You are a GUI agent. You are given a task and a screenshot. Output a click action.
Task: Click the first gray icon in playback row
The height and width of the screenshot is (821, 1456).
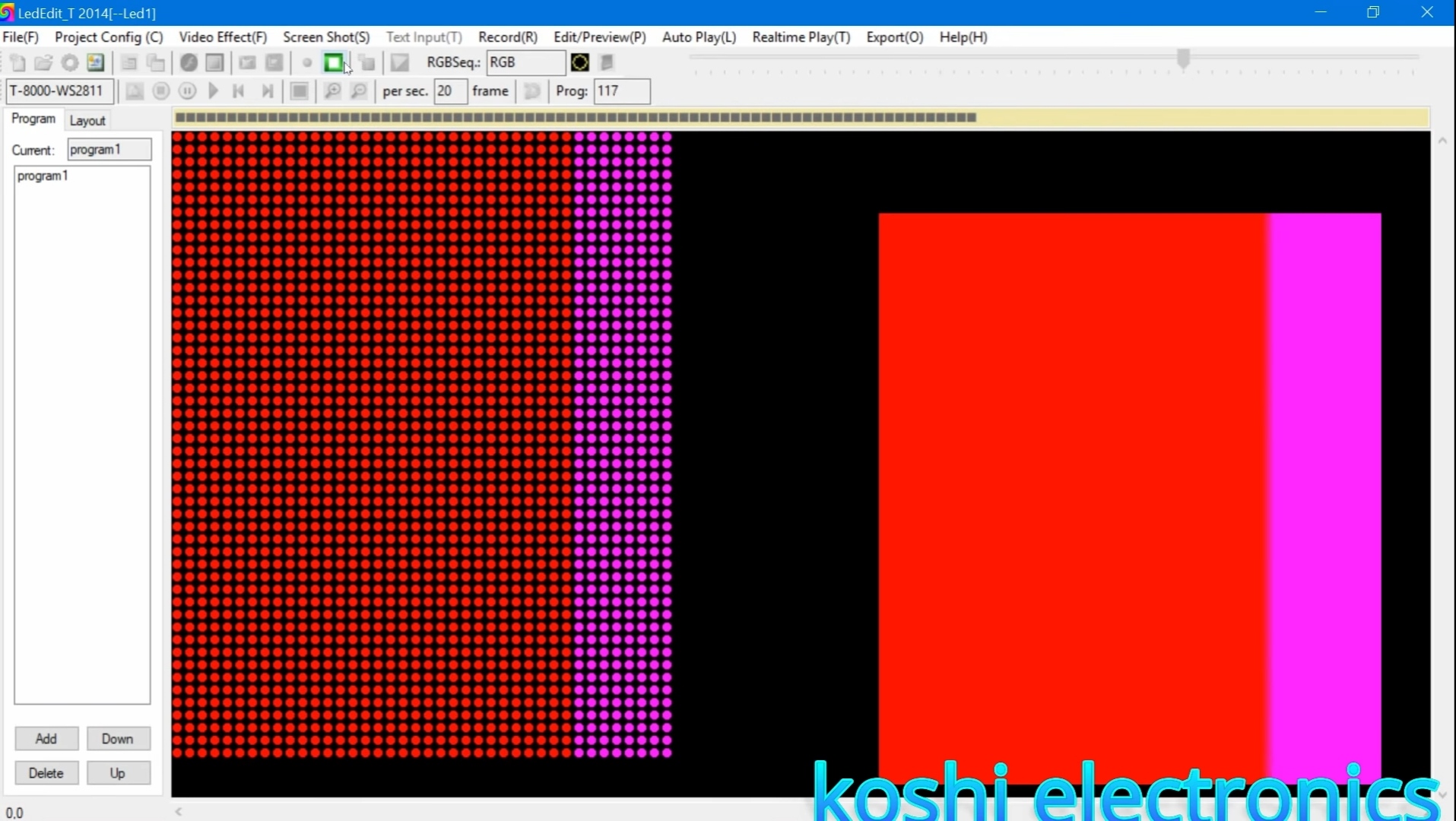coord(135,91)
